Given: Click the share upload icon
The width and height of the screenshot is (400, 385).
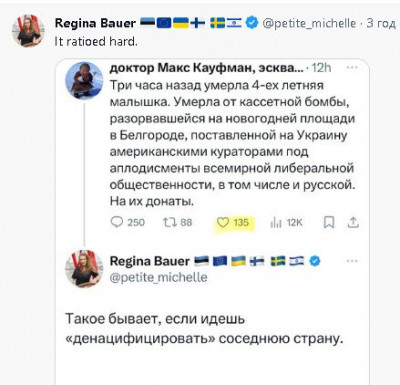Looking at the screenshot, I should [353, 222].
